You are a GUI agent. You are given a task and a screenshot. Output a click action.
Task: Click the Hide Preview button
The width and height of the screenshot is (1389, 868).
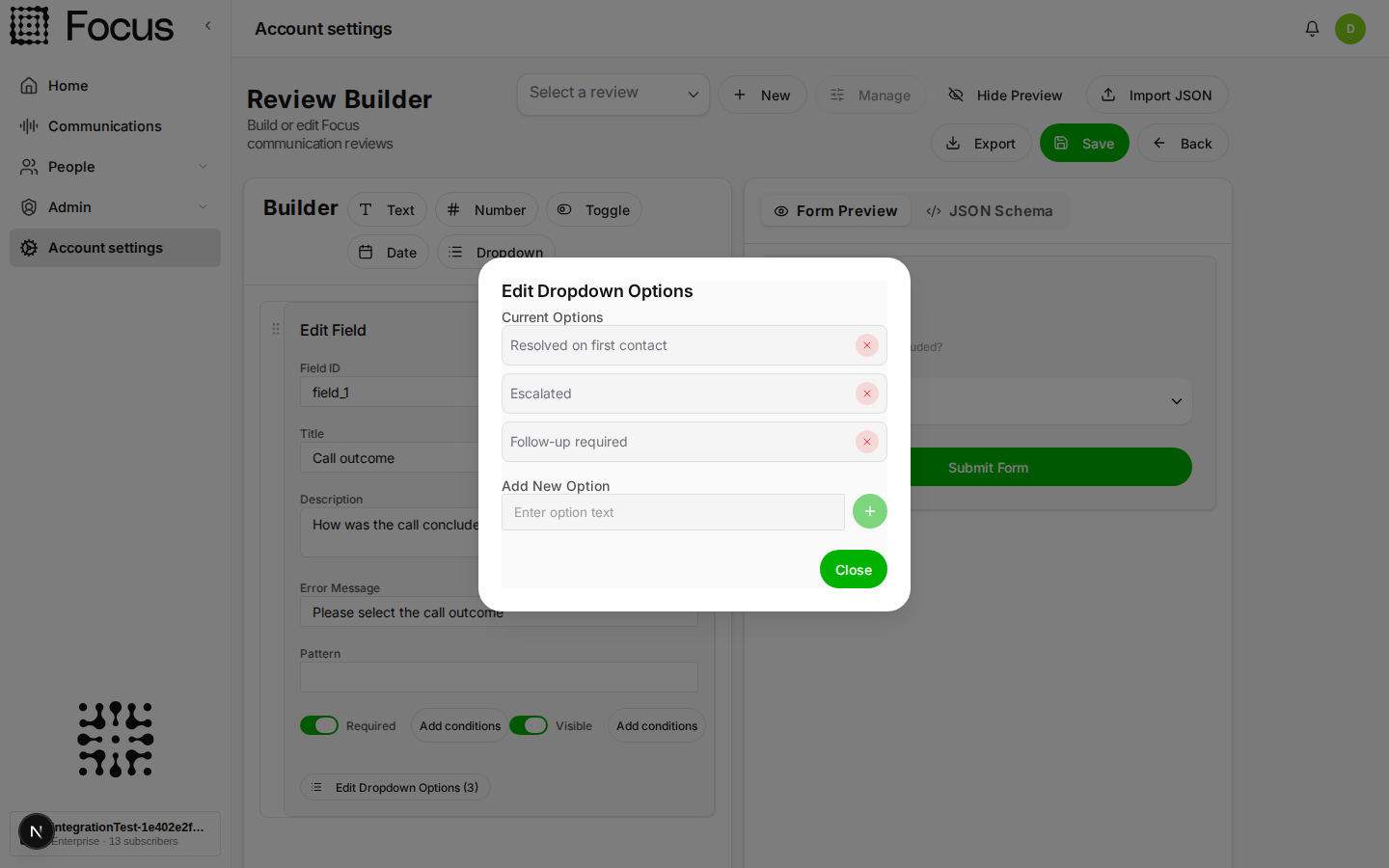click(x=1005, y=95)
